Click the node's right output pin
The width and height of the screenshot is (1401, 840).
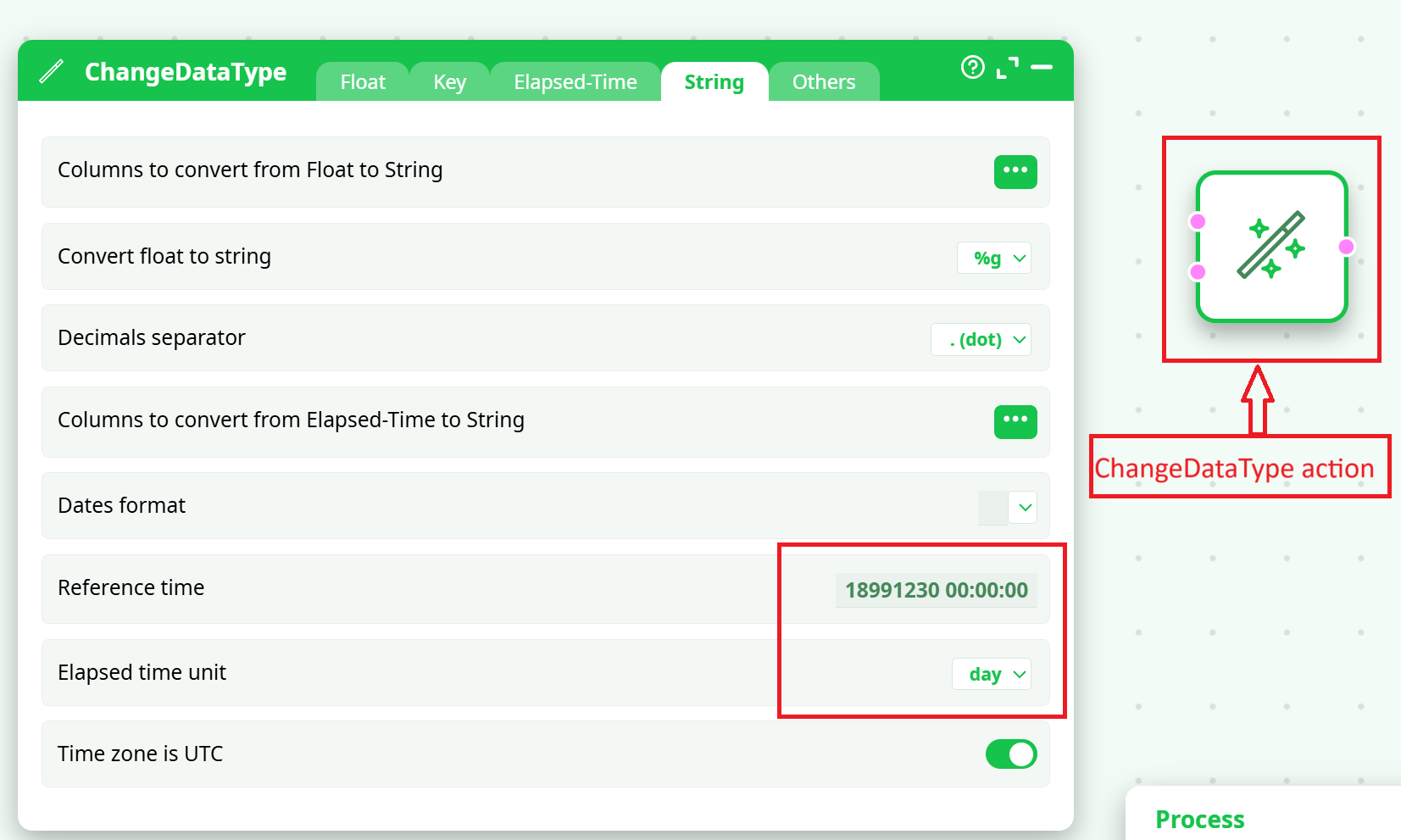tap(1346, 247)
